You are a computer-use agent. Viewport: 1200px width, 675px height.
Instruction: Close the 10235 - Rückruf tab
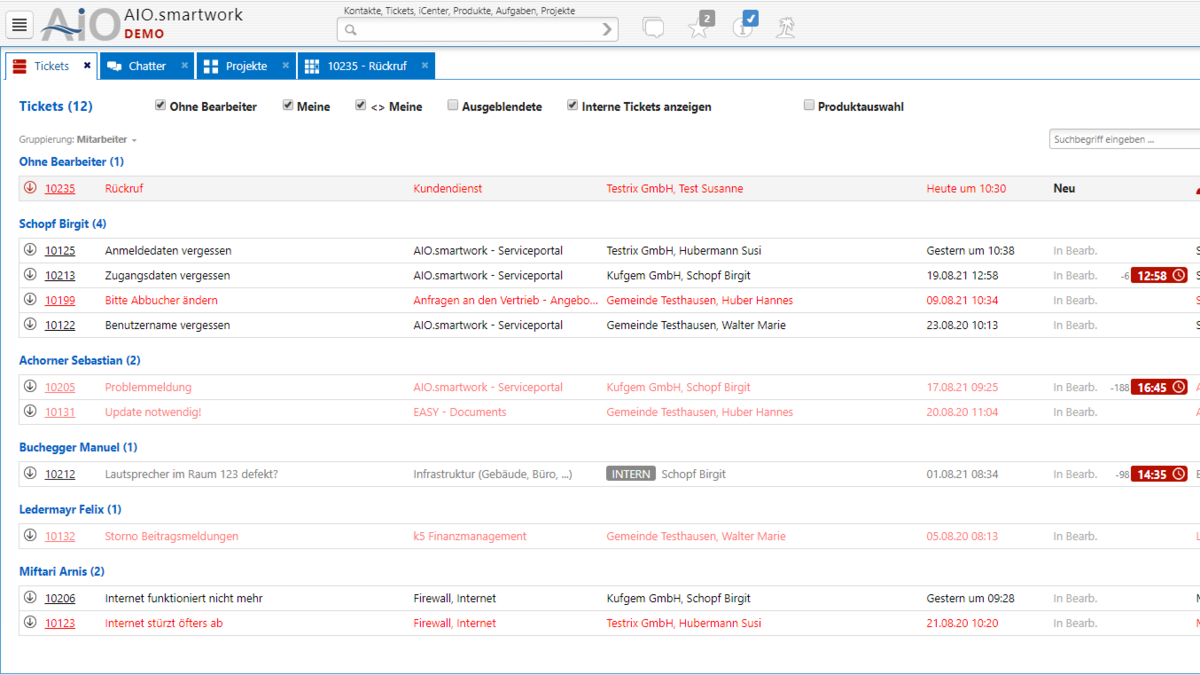(425, 66)
